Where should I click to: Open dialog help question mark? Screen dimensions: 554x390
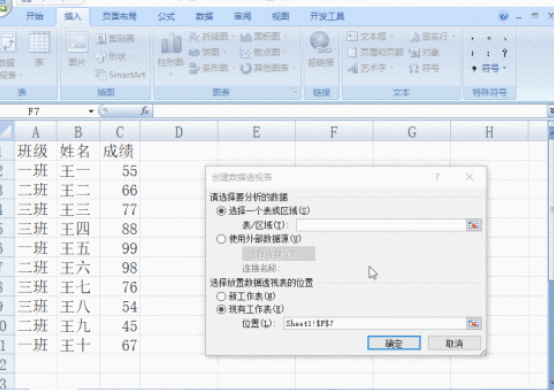[437, 177]
